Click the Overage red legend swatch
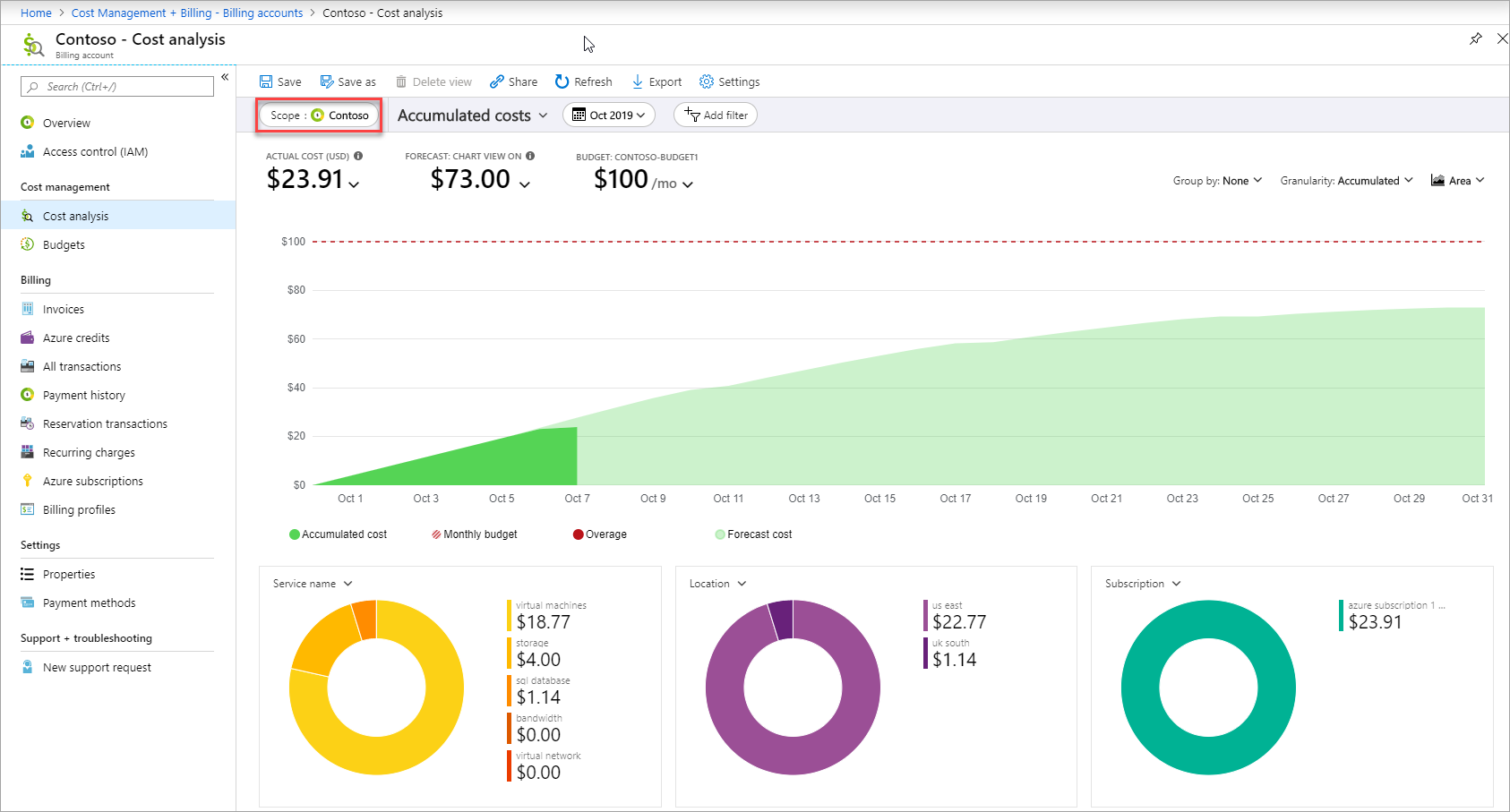Screen dimensions: 1510x812 (x=579, y=534)
